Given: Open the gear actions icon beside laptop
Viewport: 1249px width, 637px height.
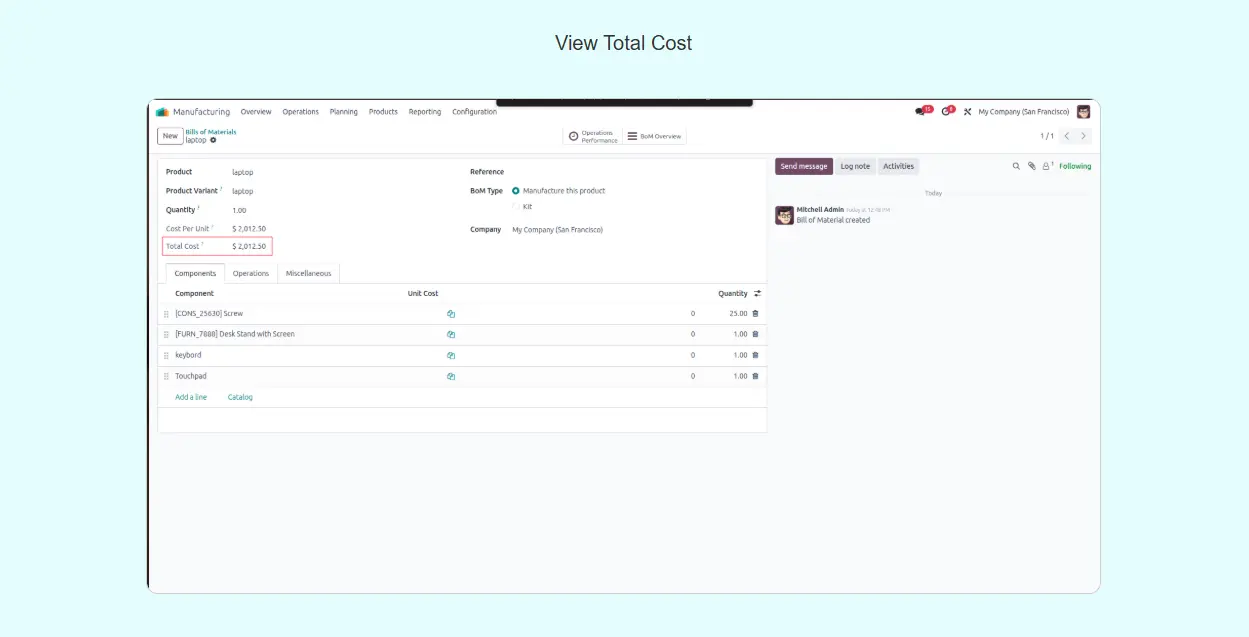Looking at the screenshot, I should (x=213, y=140).
